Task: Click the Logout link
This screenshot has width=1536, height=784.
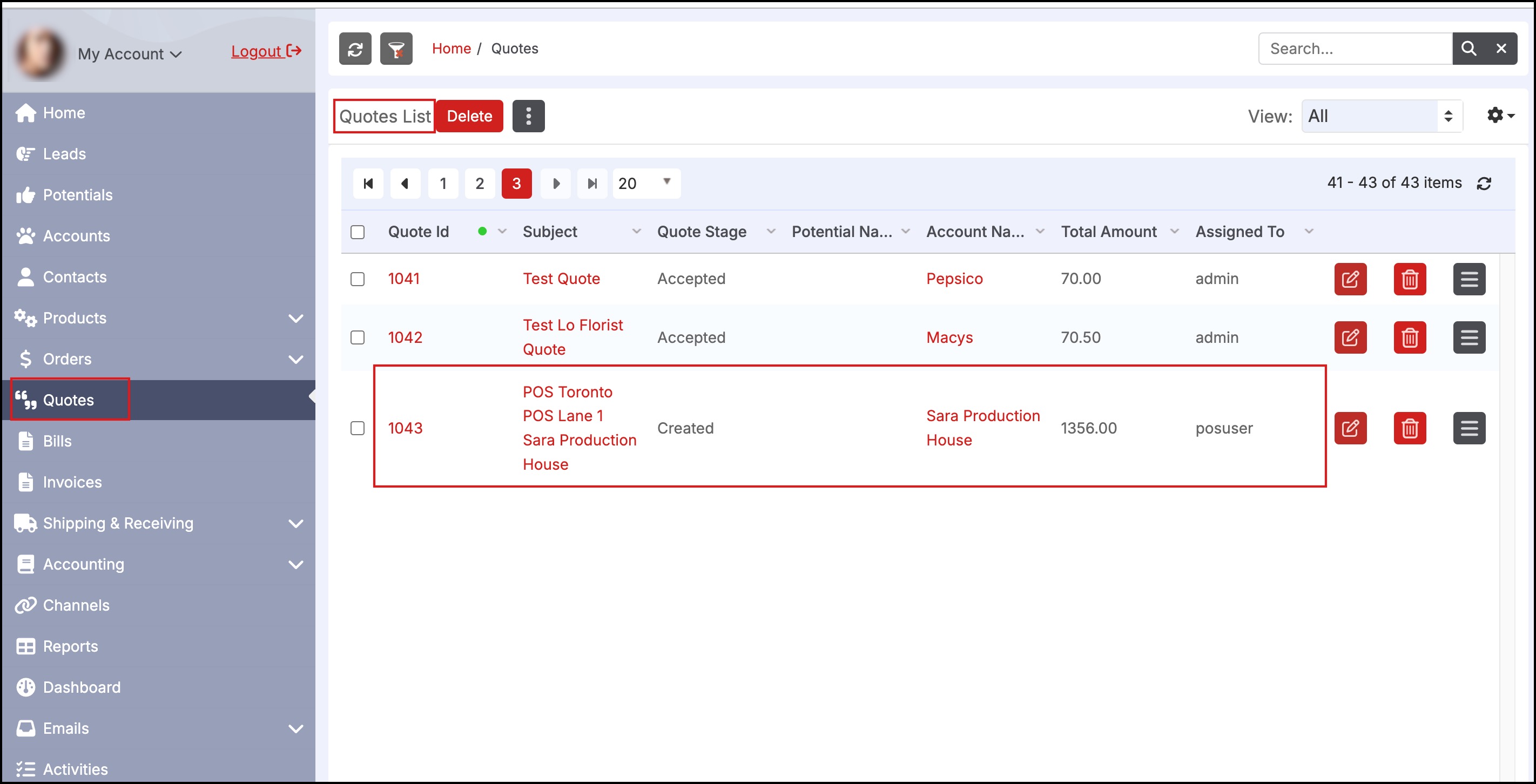Action: tap(266, 51)
